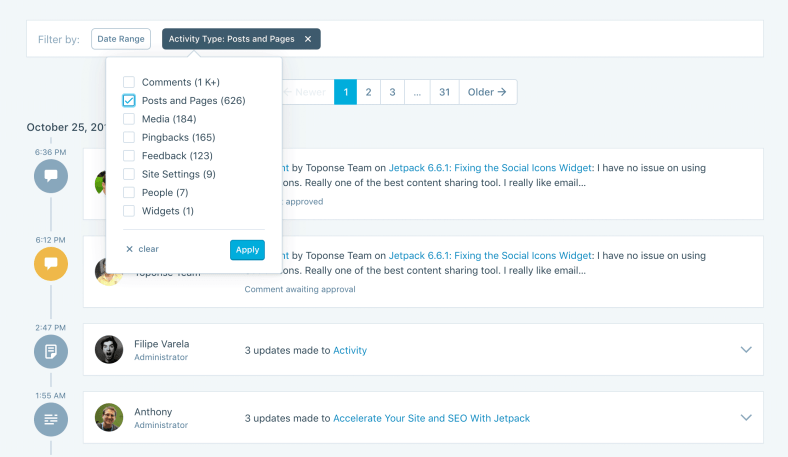
Task: Tick the Pingbacks (165) filter option
Action: [129, 137]
